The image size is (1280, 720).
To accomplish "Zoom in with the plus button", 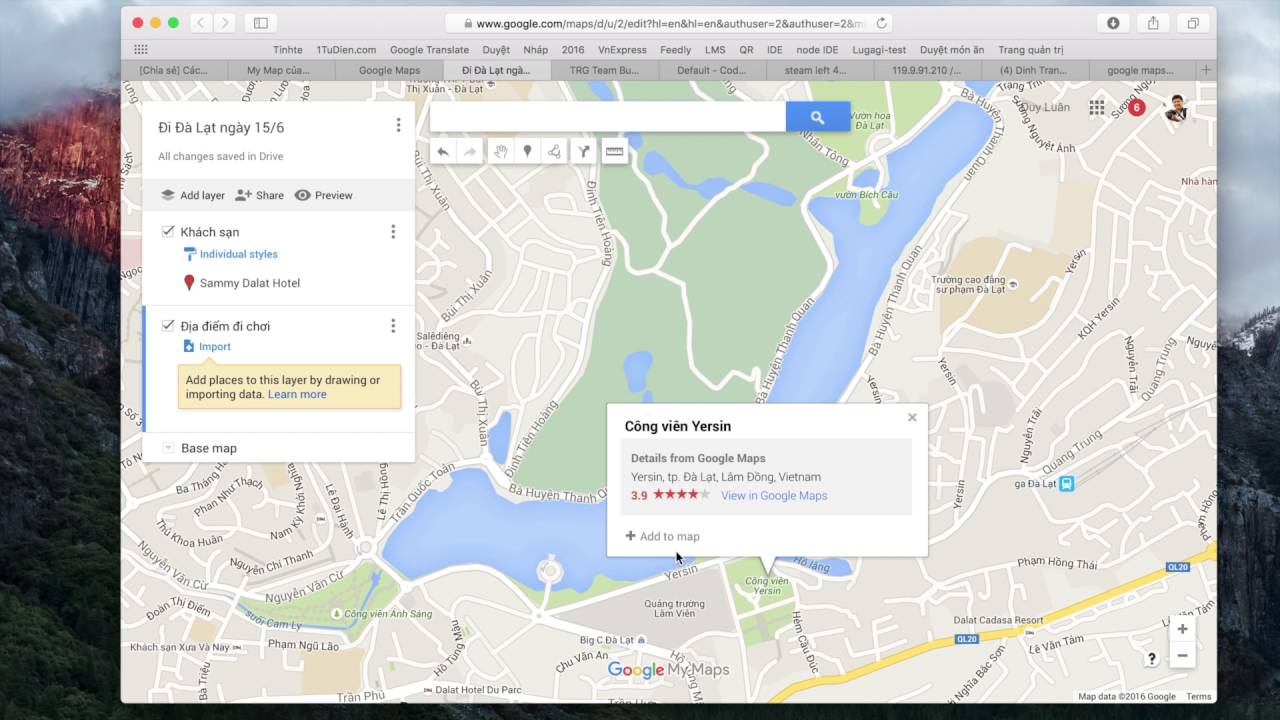I will (x=1182, y=629).
